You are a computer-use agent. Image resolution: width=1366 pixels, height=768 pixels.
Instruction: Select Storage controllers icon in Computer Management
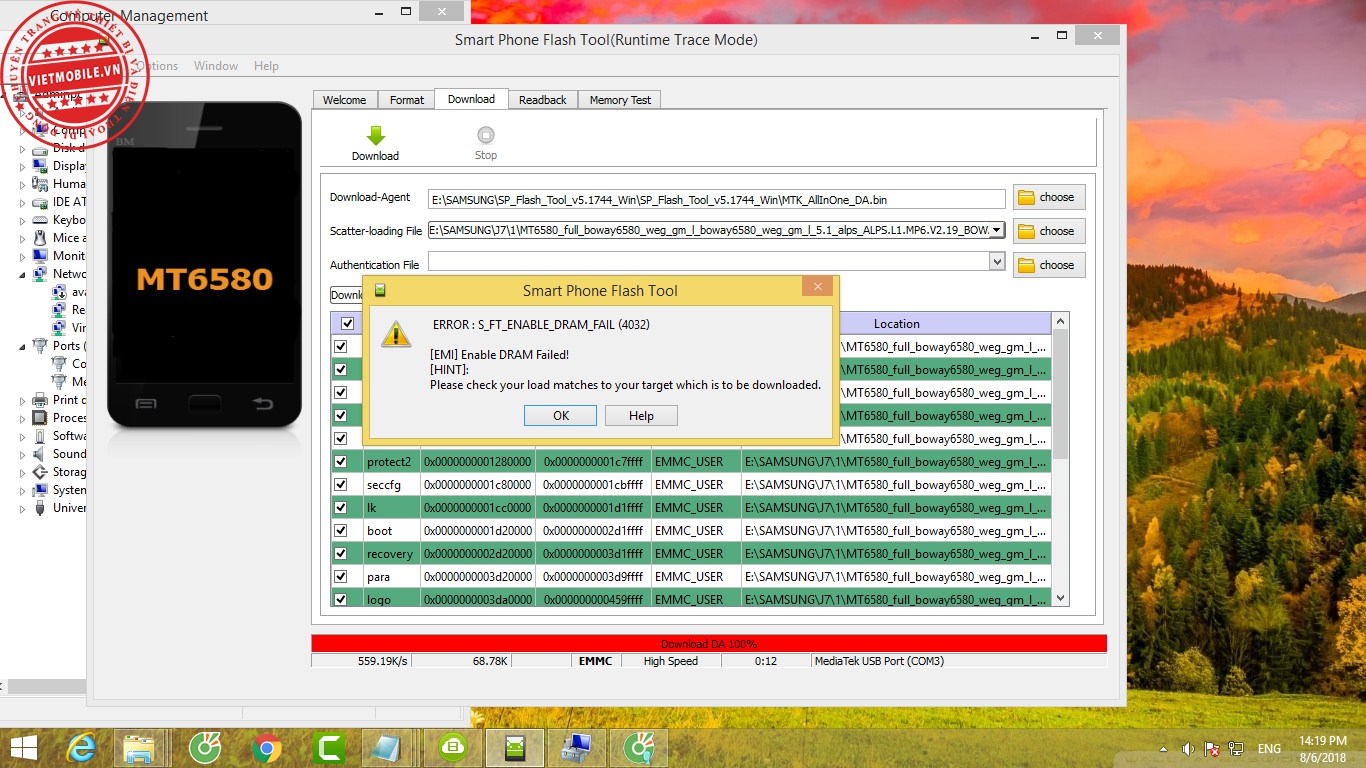pyautogui.click(x=40, y=472)
